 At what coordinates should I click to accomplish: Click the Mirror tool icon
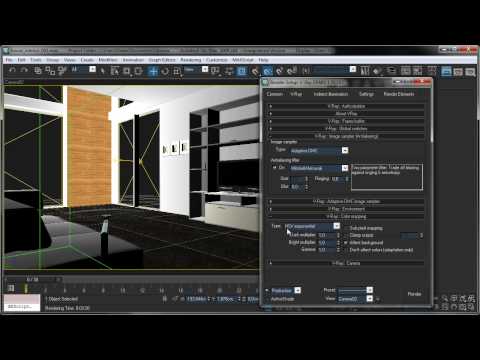pos(365,71)
